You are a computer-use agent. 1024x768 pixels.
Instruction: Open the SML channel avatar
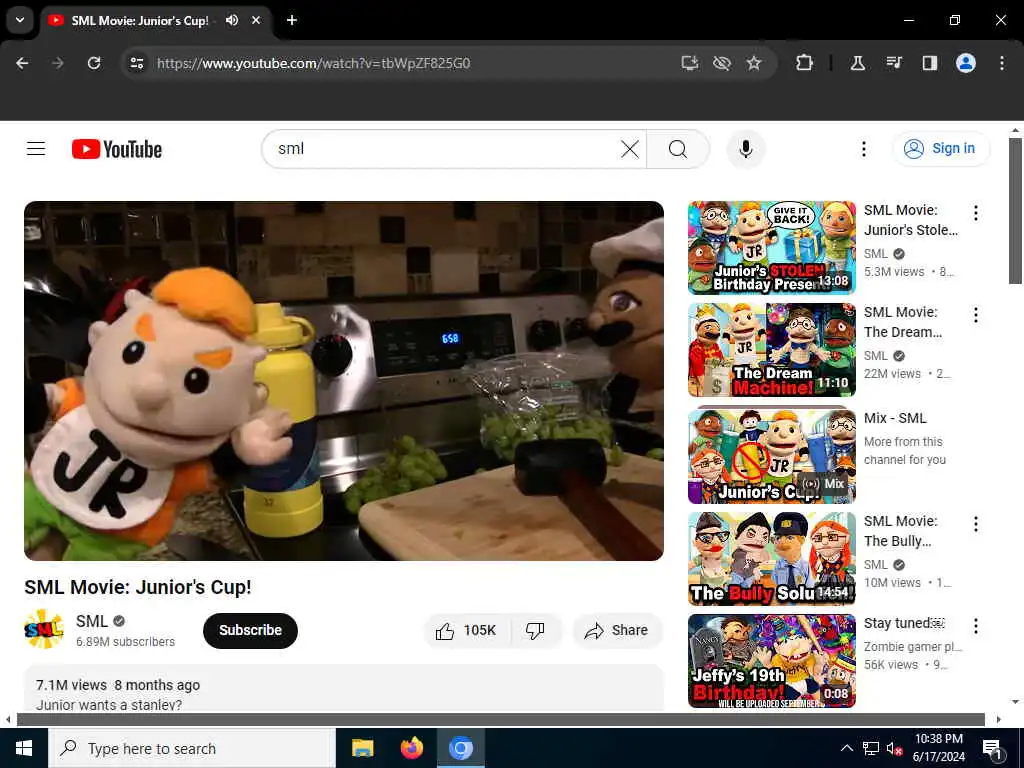coord(44,630)
